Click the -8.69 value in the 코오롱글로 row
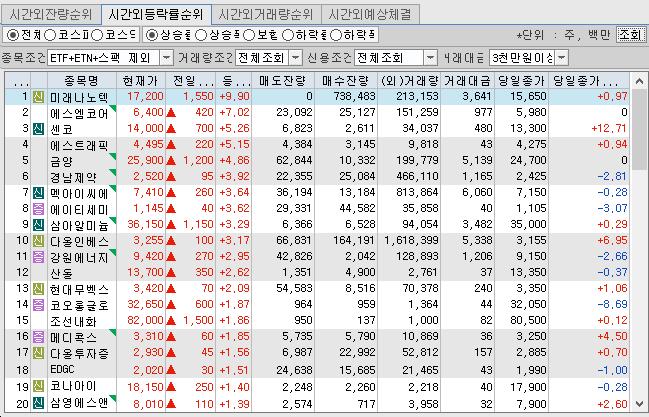Viewport: 649px width, 417px height. tap(613, 304)
